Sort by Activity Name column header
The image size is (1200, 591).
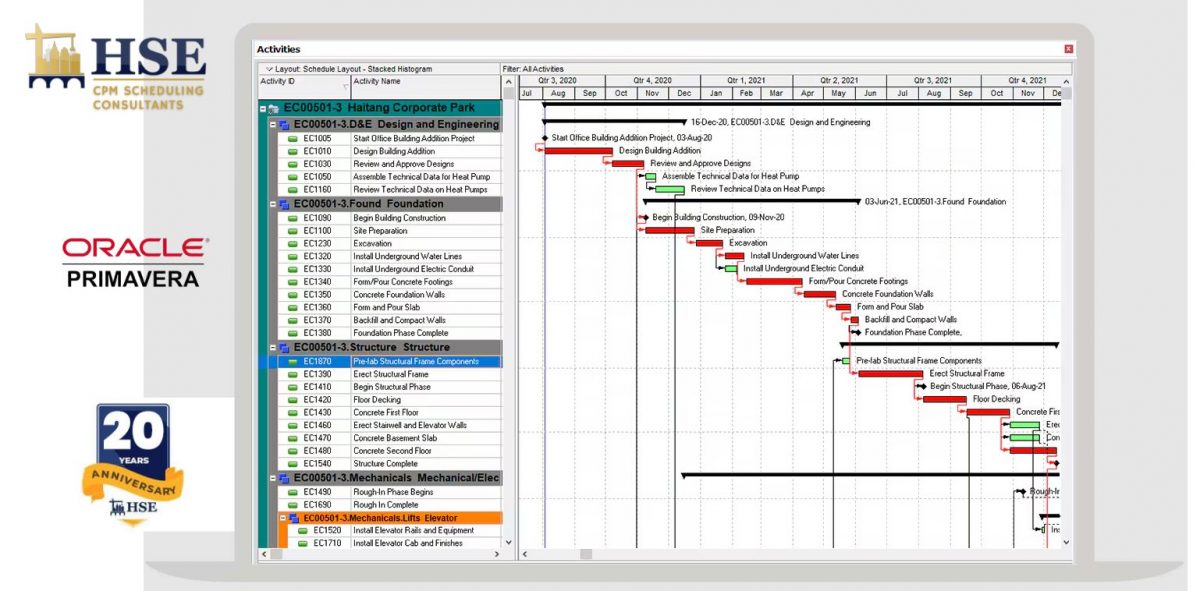(426, 86)
